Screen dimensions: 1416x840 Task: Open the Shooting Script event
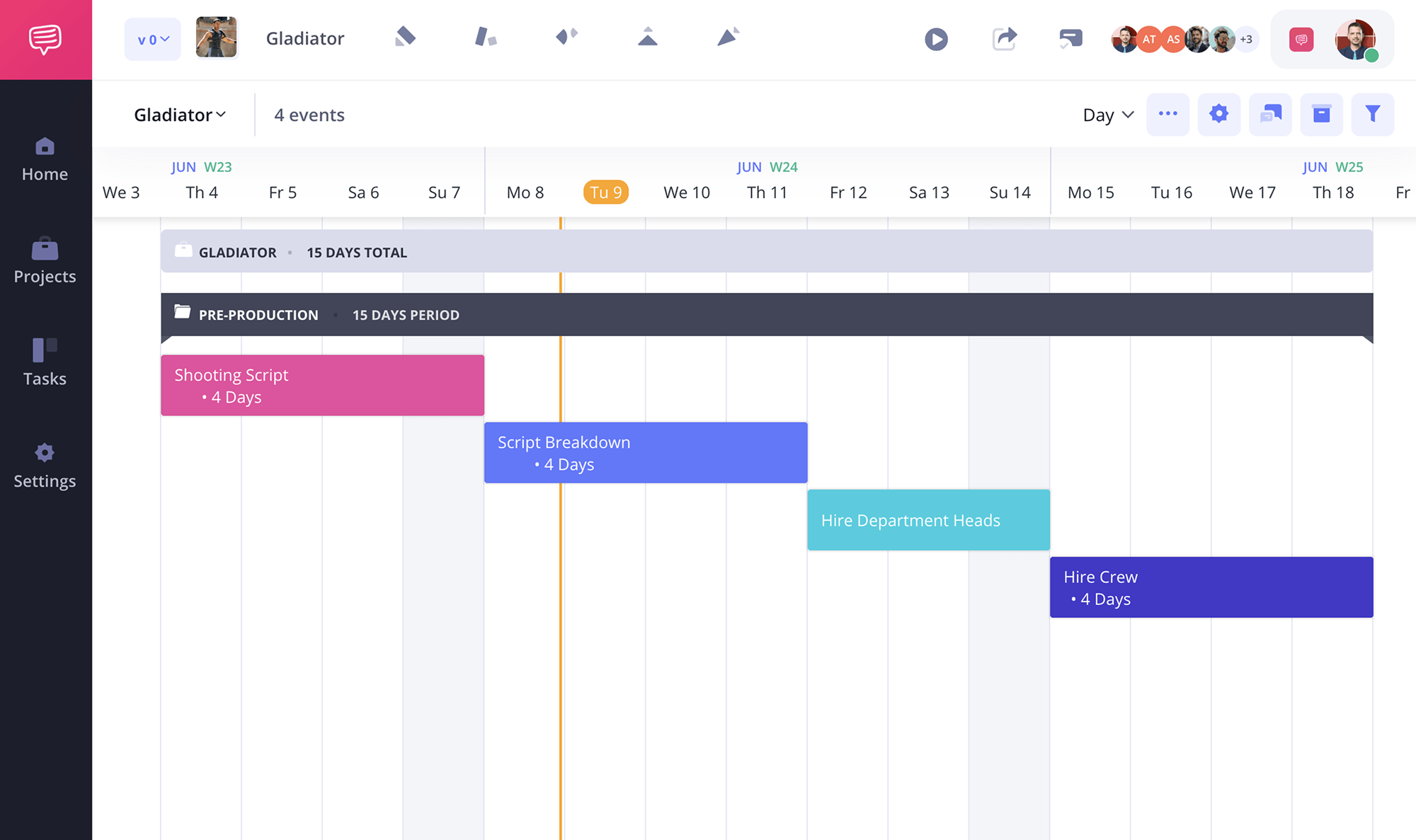click(323, 385)
